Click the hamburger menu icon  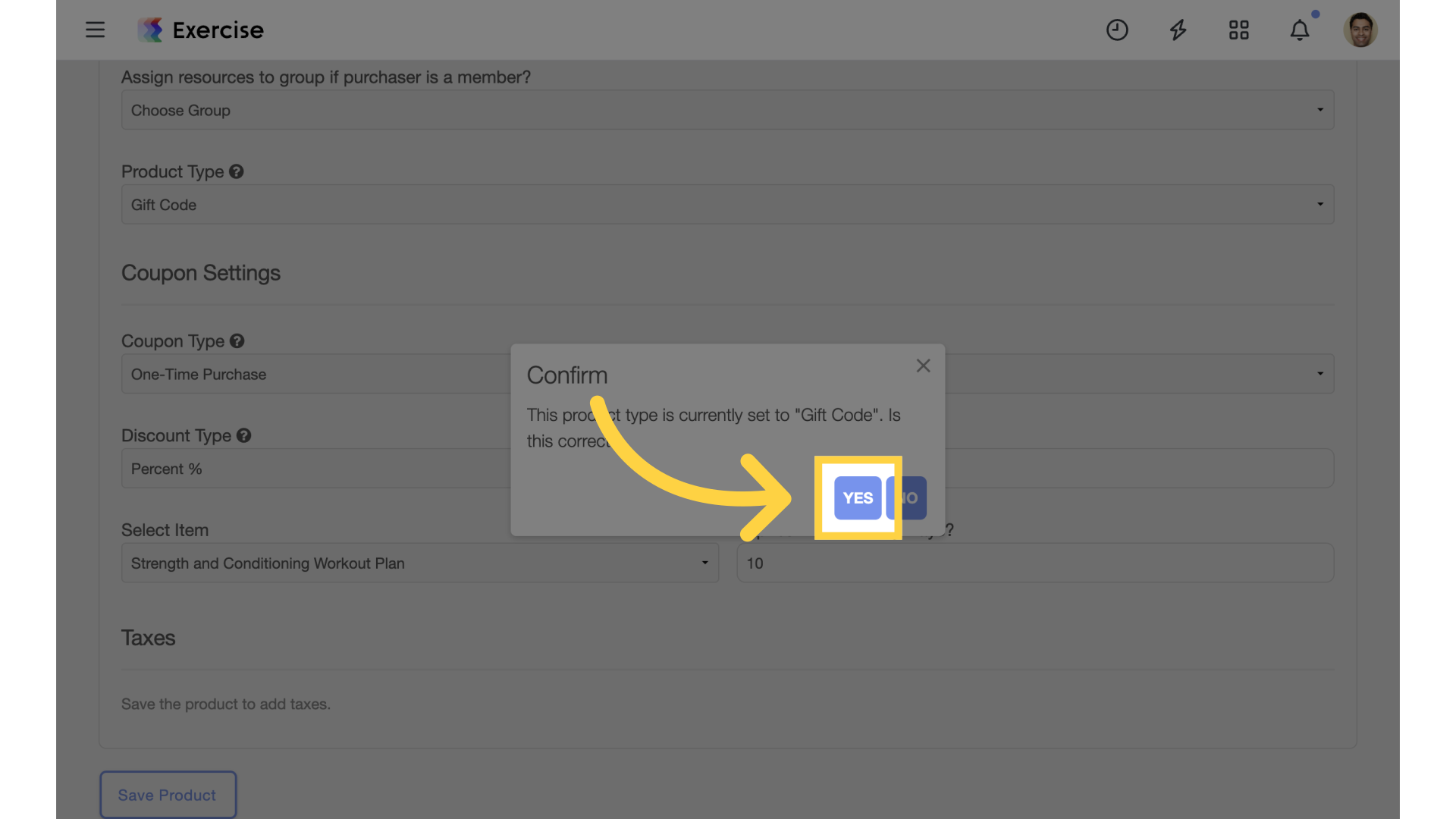coord(95,30)
